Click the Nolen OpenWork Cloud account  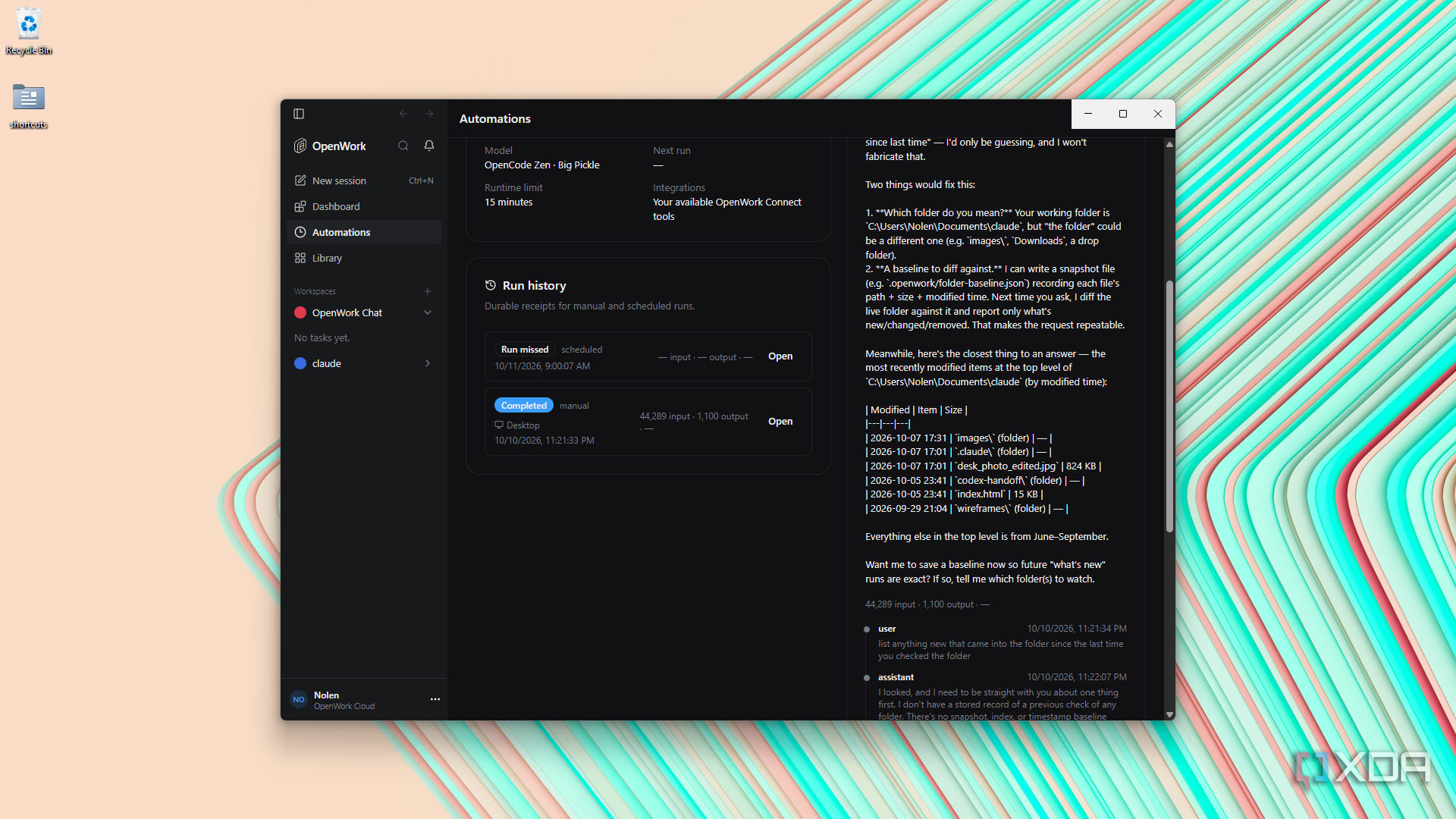click(344, 700)
